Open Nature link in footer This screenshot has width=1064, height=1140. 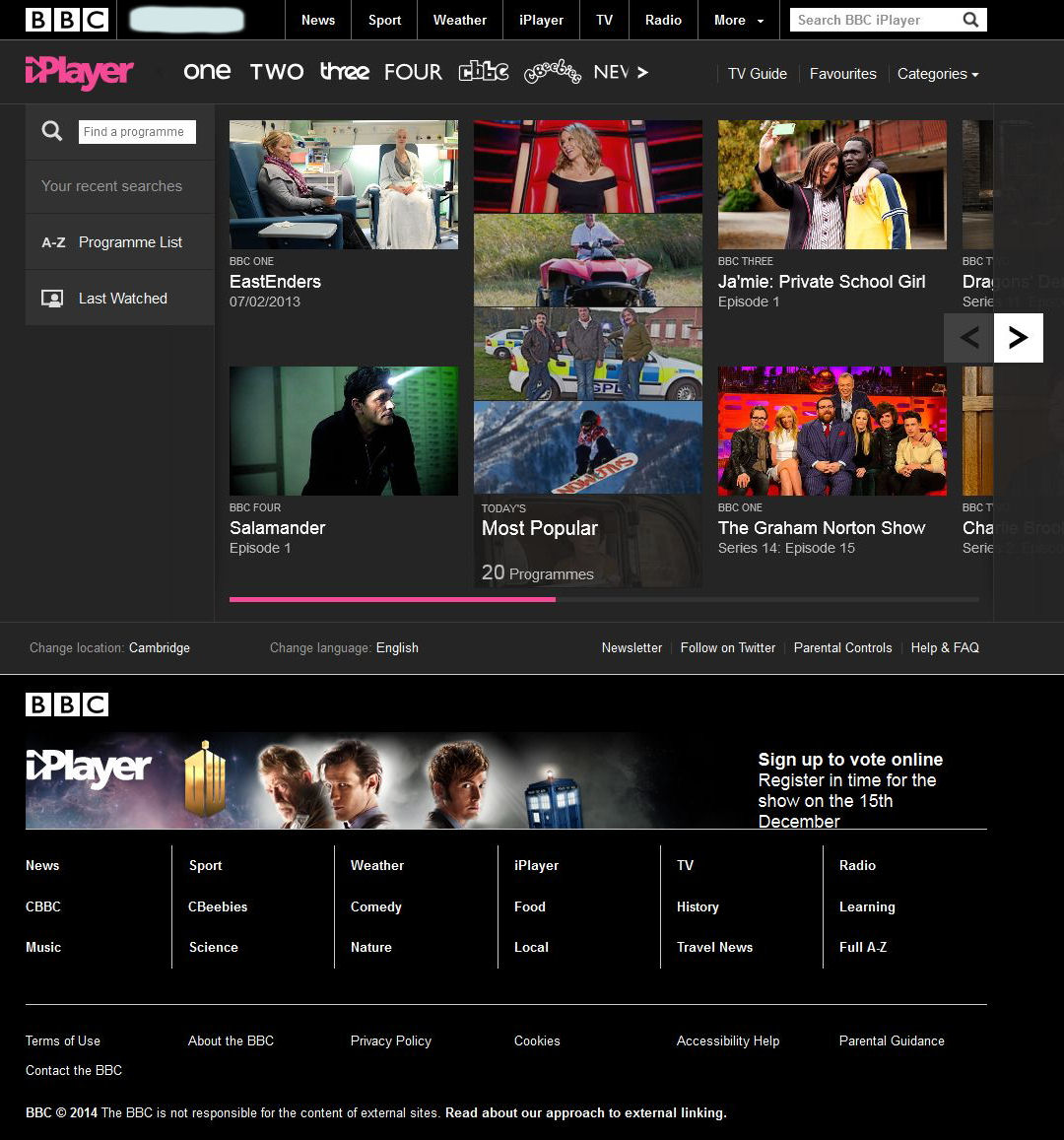click(371, 947)
